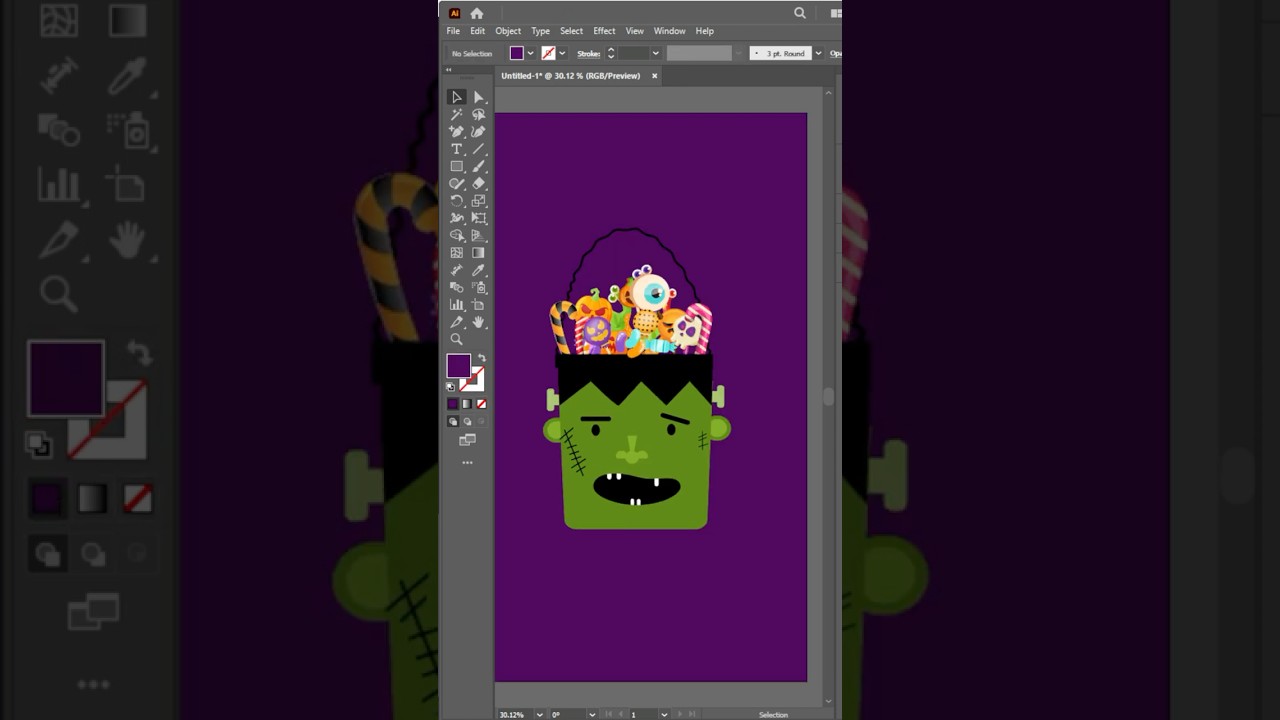The width and height of the screenshot is (1280, 720).
Task: Choose the Gradient tool
Action: pos(479,253)
